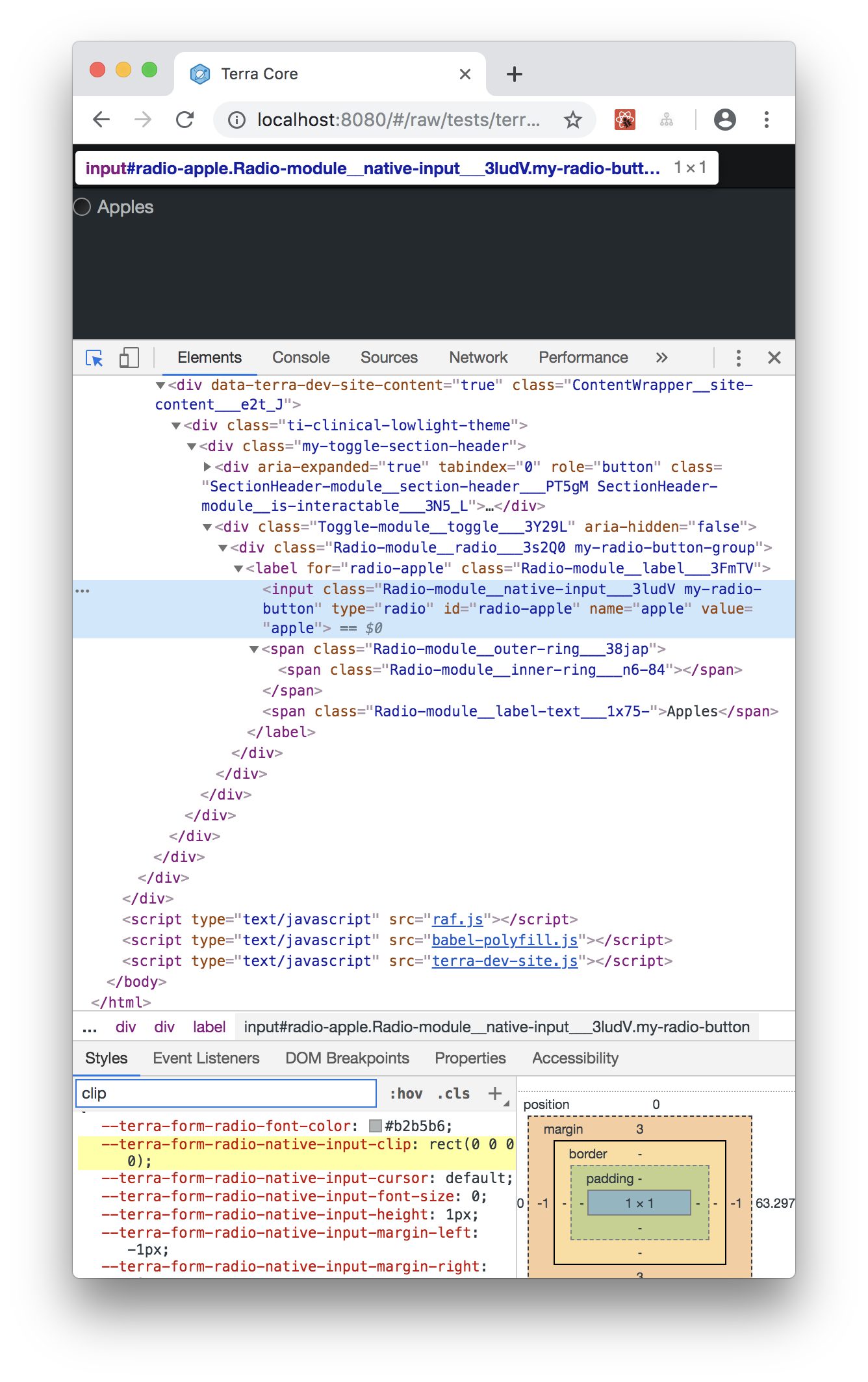
Task: Open the Chrome profile avatar menu
Action: (x=725, y=120)
